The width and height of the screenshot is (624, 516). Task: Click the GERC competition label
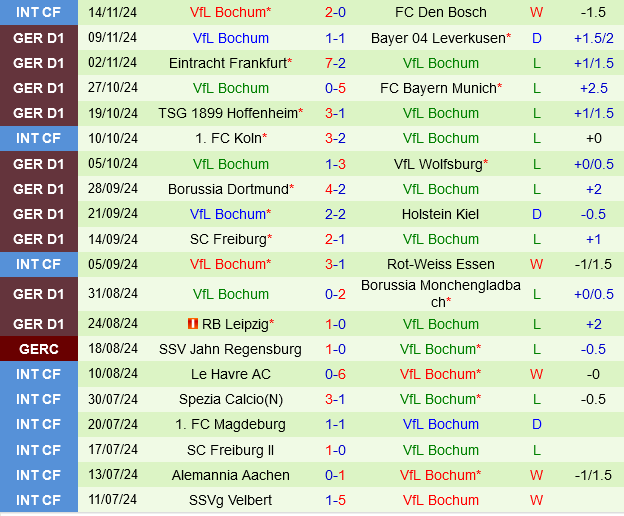[39, 349]
